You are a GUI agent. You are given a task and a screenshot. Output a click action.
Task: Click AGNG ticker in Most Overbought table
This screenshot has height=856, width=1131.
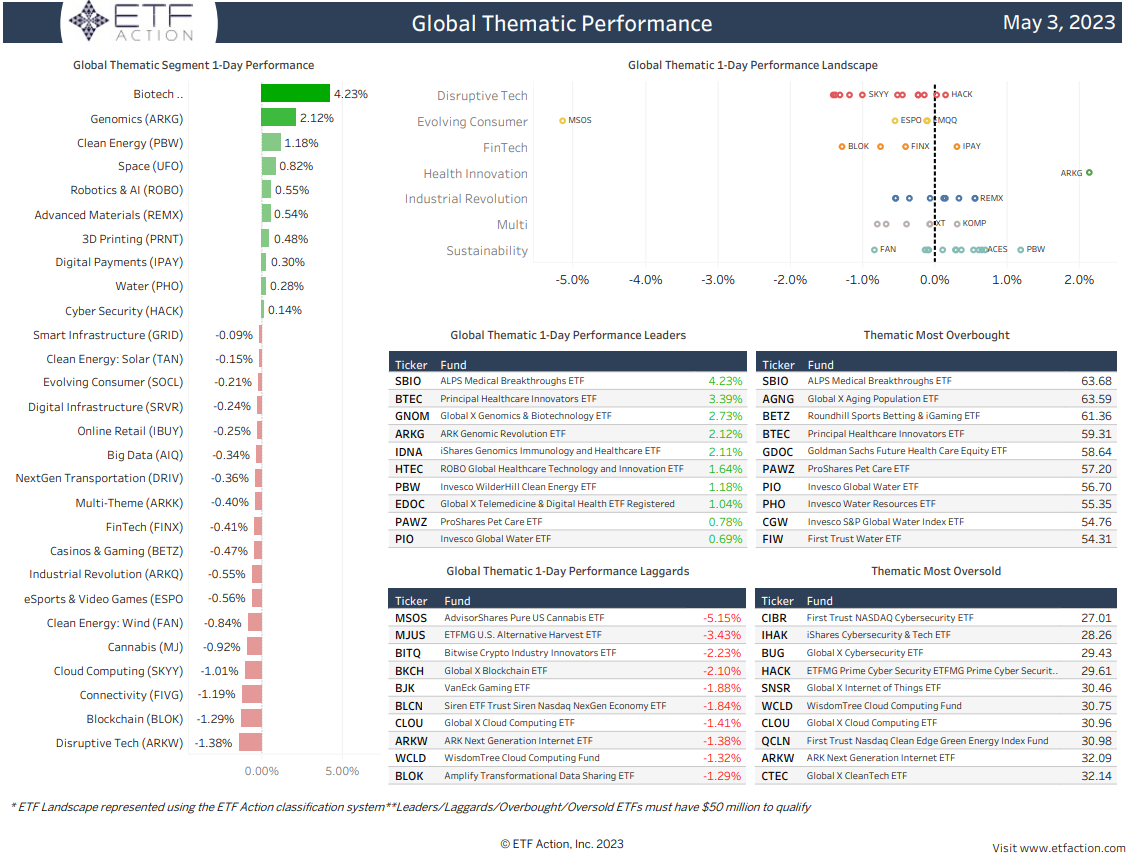pyautogui.click(x=778, y=399)
